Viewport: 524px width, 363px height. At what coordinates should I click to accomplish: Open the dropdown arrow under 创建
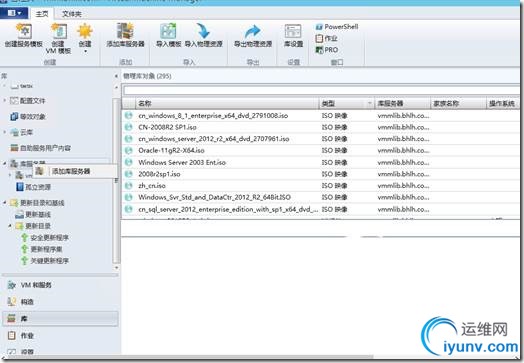point(85,51)
